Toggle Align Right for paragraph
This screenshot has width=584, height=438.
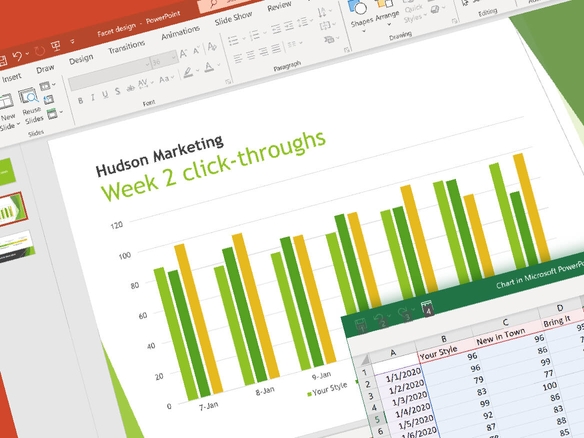pyautogui.click(x=263, y=52)
